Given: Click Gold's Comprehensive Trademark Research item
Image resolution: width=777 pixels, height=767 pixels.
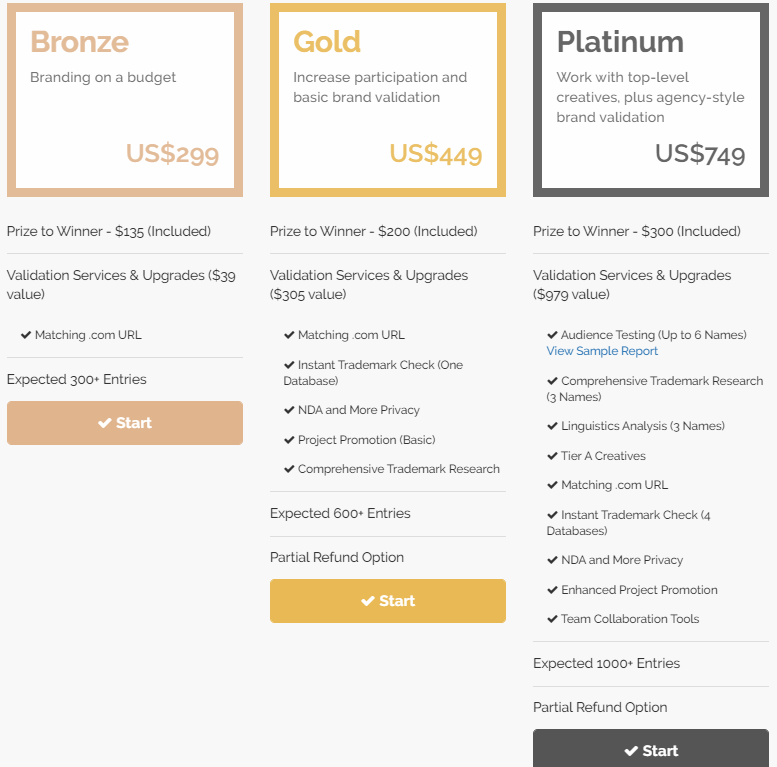Looking at the screenshot, I should pyautogui.click(x=398, y=469).
